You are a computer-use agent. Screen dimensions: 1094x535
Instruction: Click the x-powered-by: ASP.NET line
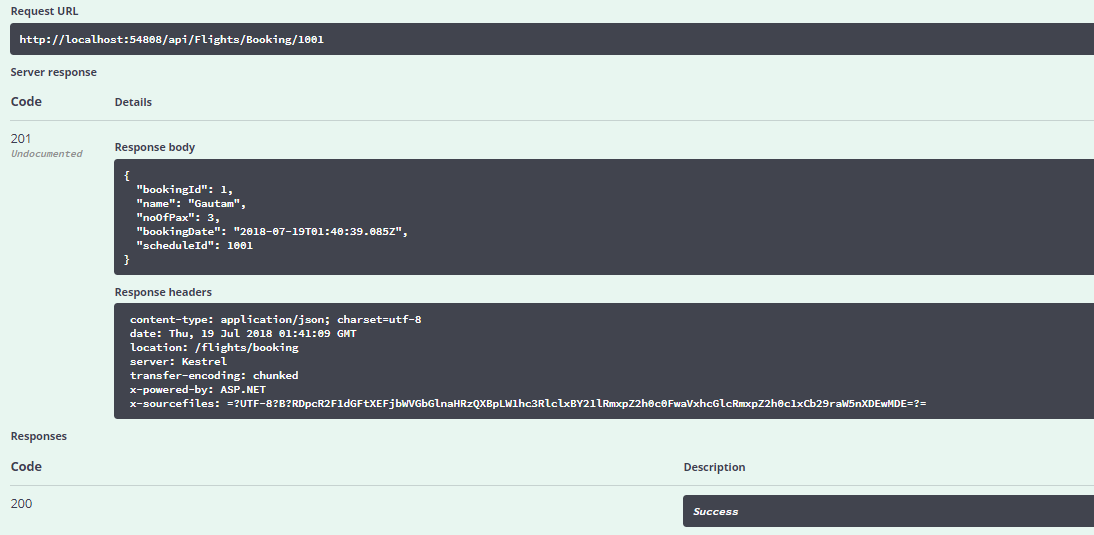[x=198, y=389]
